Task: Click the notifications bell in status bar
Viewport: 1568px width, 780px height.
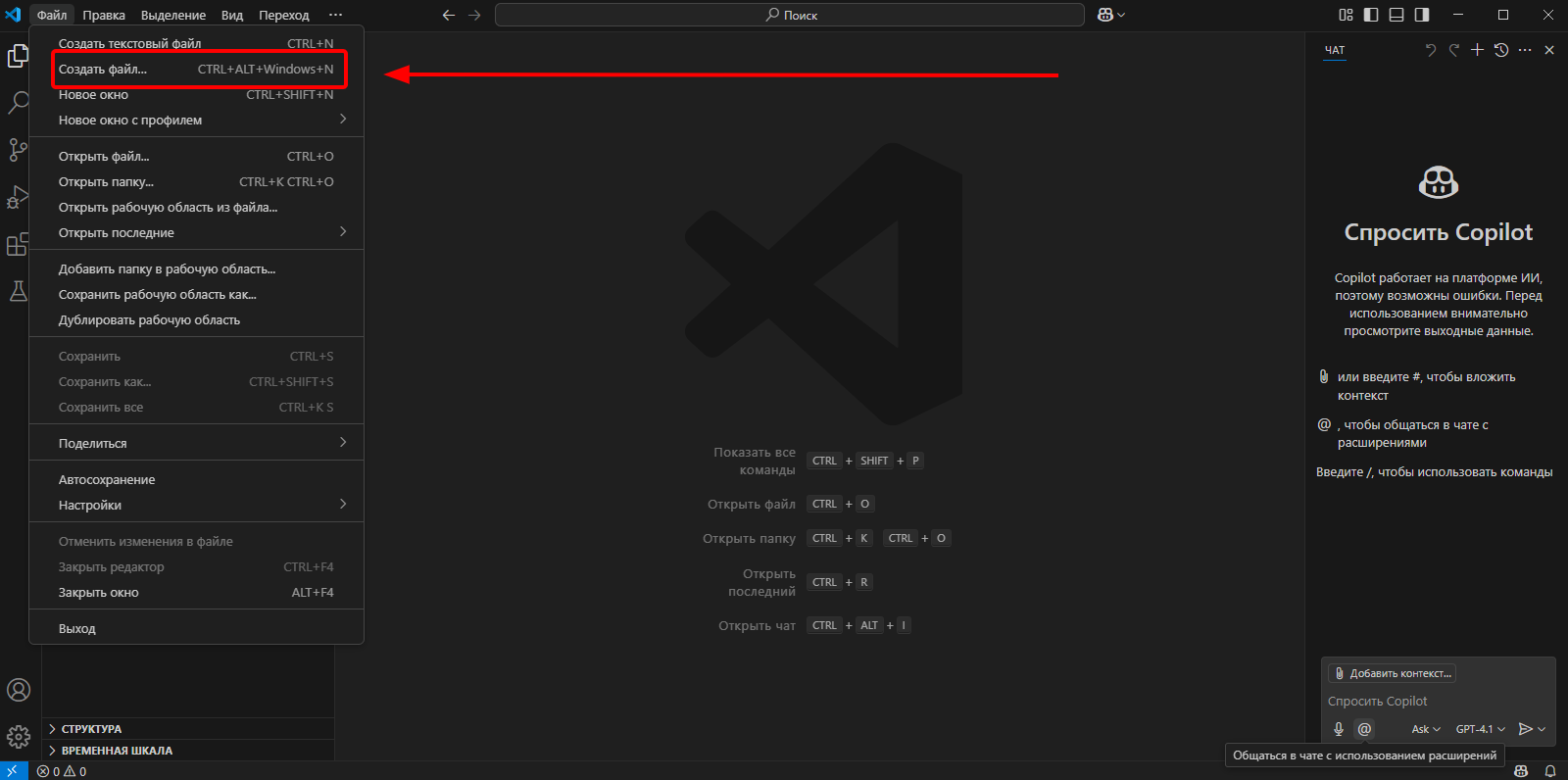Action: coord(1550,771)
